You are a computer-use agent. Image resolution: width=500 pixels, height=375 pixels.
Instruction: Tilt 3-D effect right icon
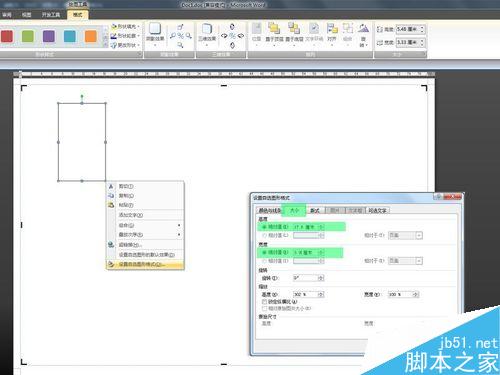tap(241, 36)
